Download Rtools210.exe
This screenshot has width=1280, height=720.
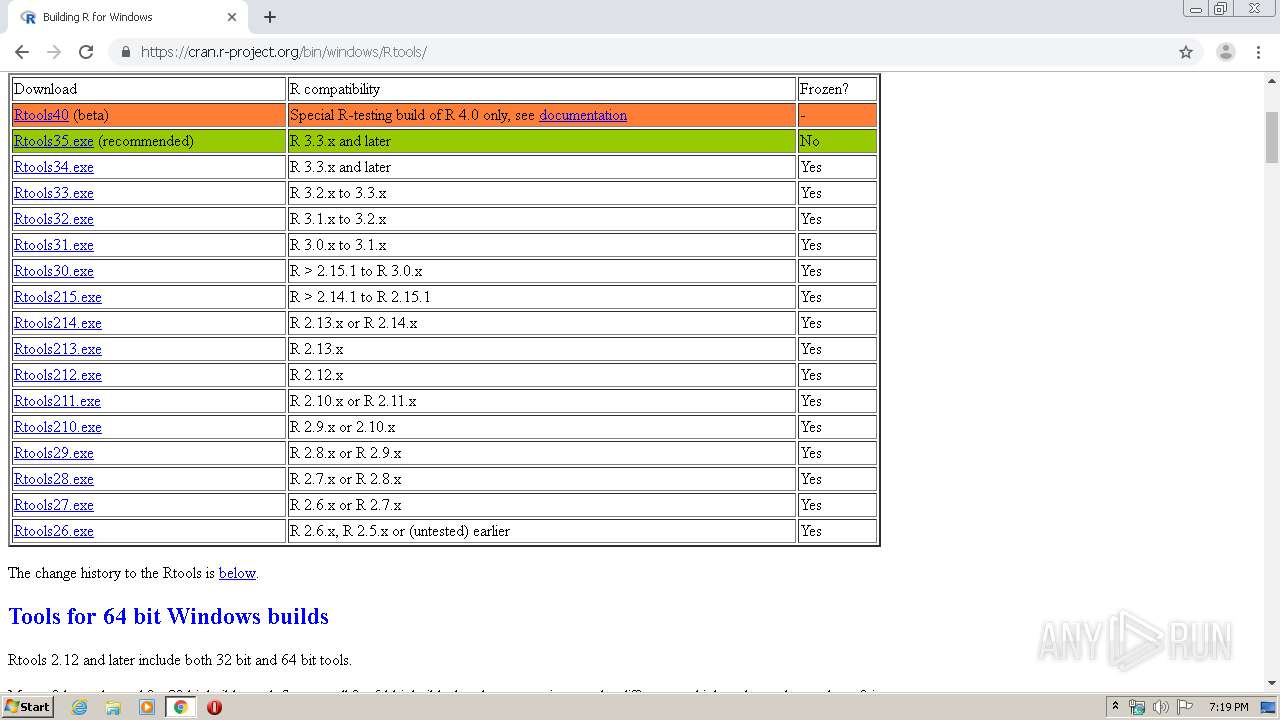point(58,427)
